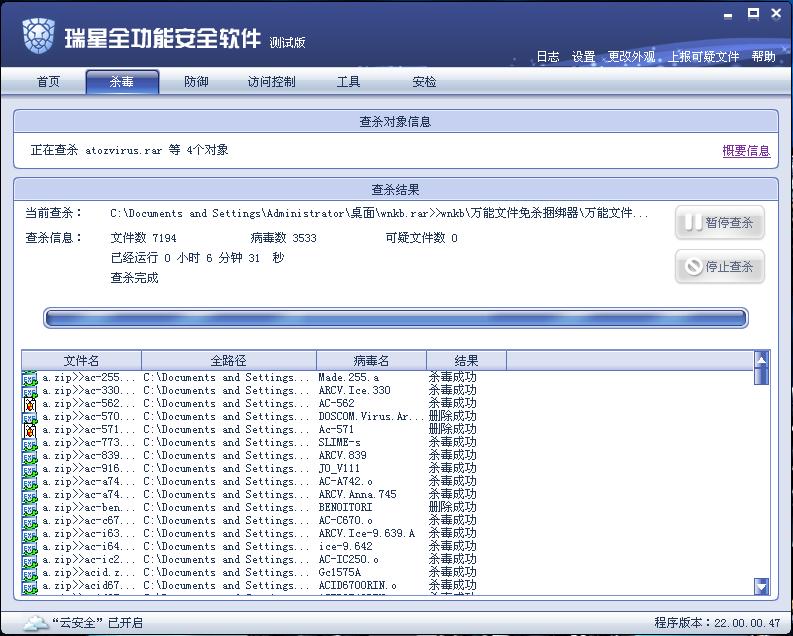The width and height of the screenshot is (793, 636).
Task: Open the 概要信息 summary link
Action: (746, 151)
